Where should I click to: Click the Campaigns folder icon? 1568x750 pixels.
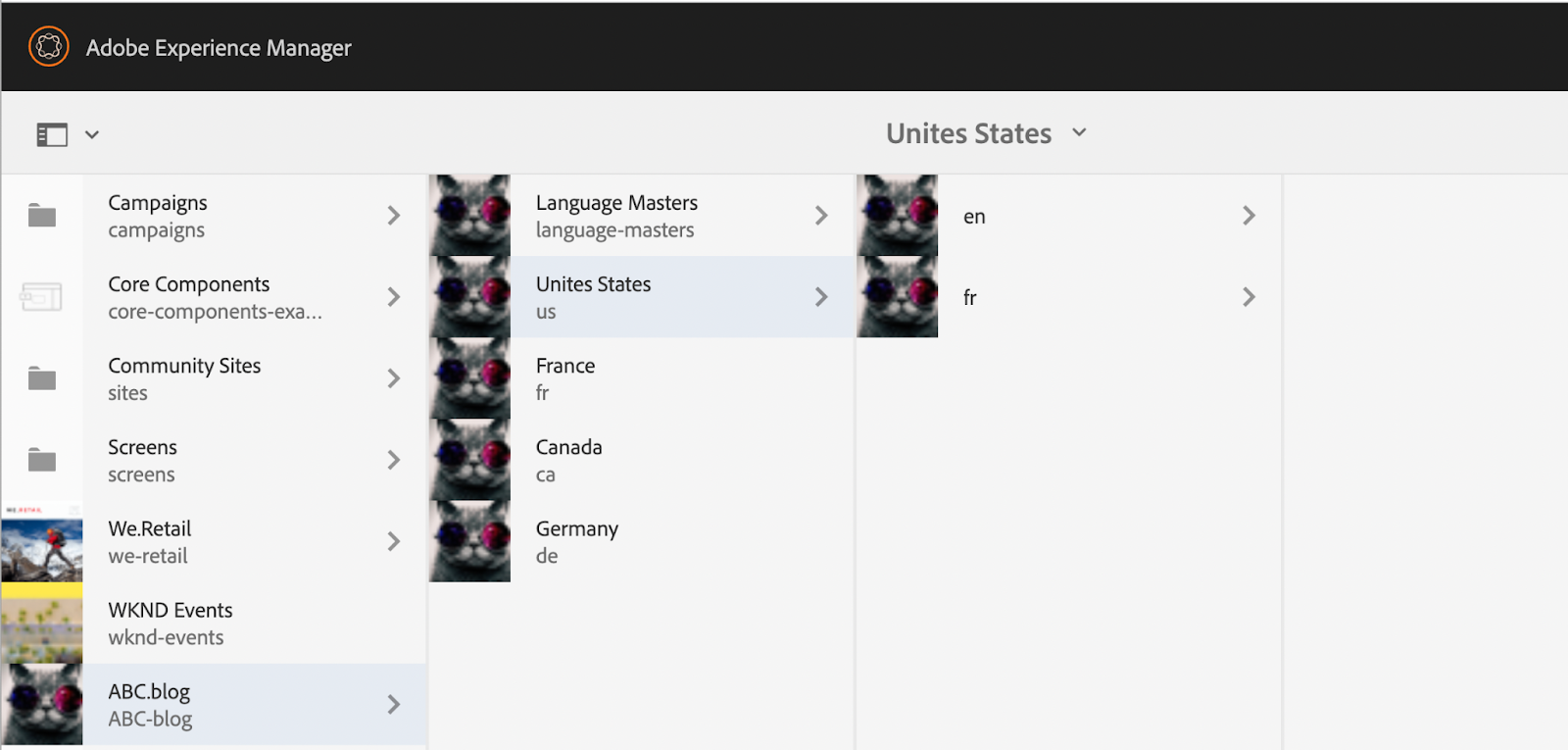point(42,216)
